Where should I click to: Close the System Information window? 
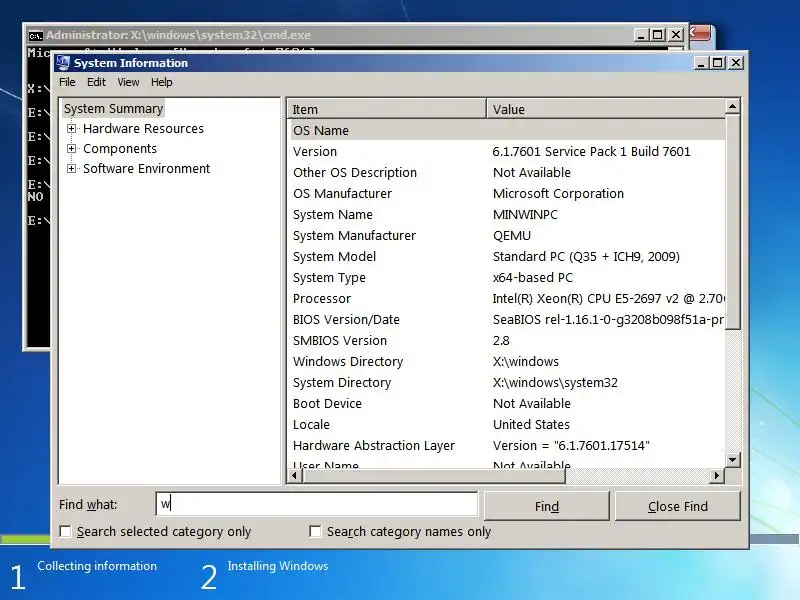pos(736,63)
